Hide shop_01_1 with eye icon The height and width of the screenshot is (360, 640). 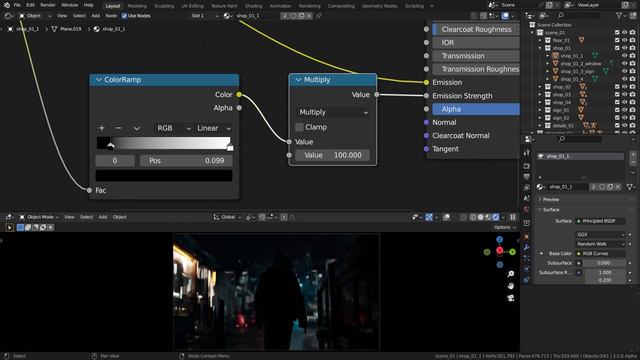point(624,56)
